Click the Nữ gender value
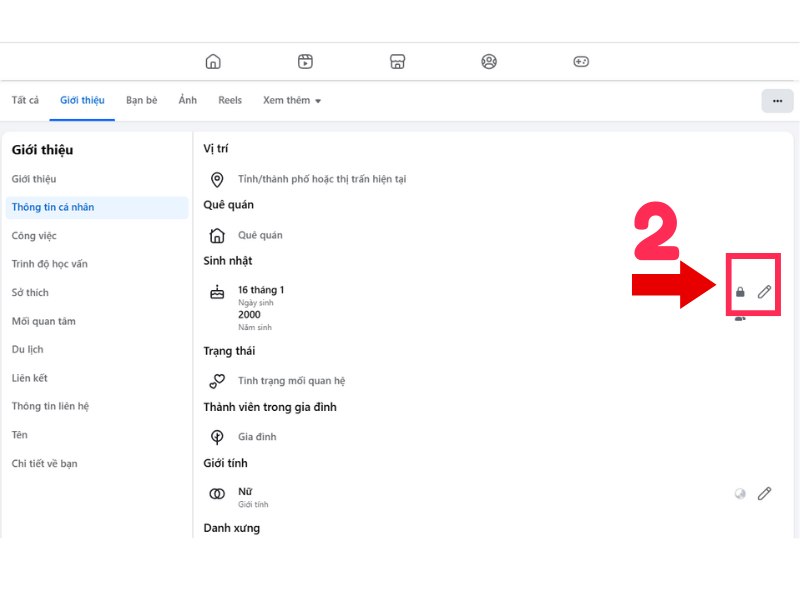 (x=245, y=491)
